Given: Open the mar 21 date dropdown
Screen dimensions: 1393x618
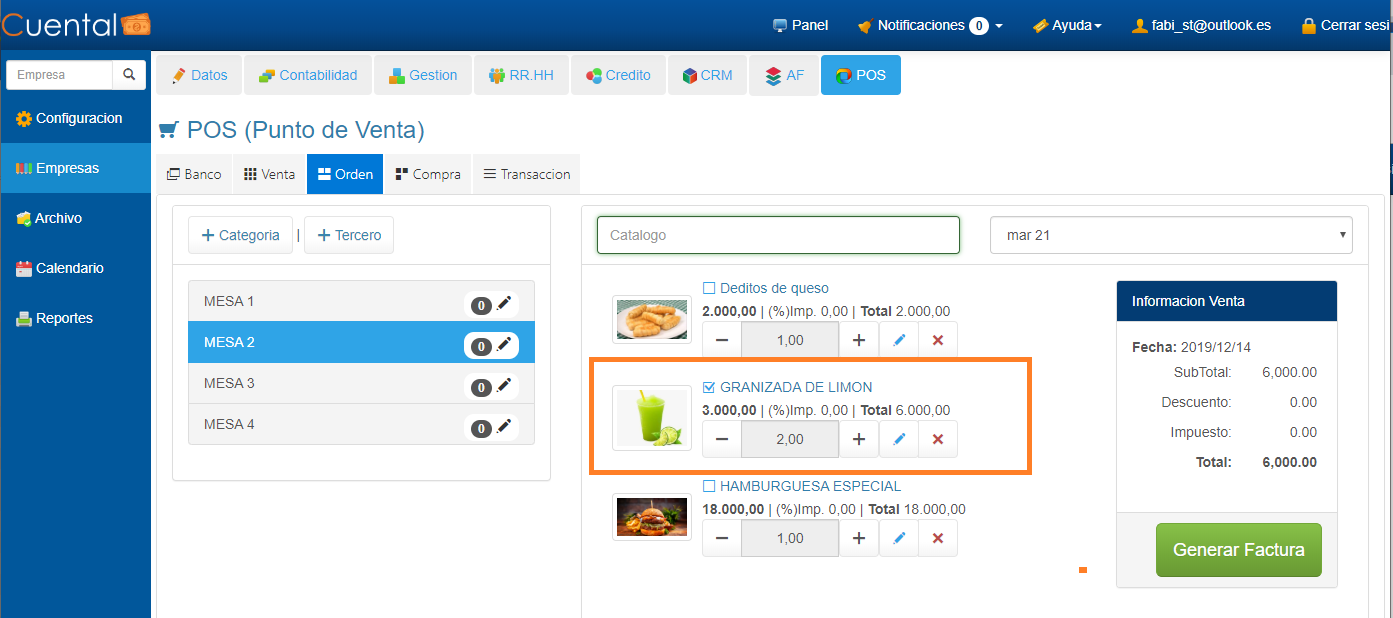Looking at the screenshot, I should pos(1171,235).
